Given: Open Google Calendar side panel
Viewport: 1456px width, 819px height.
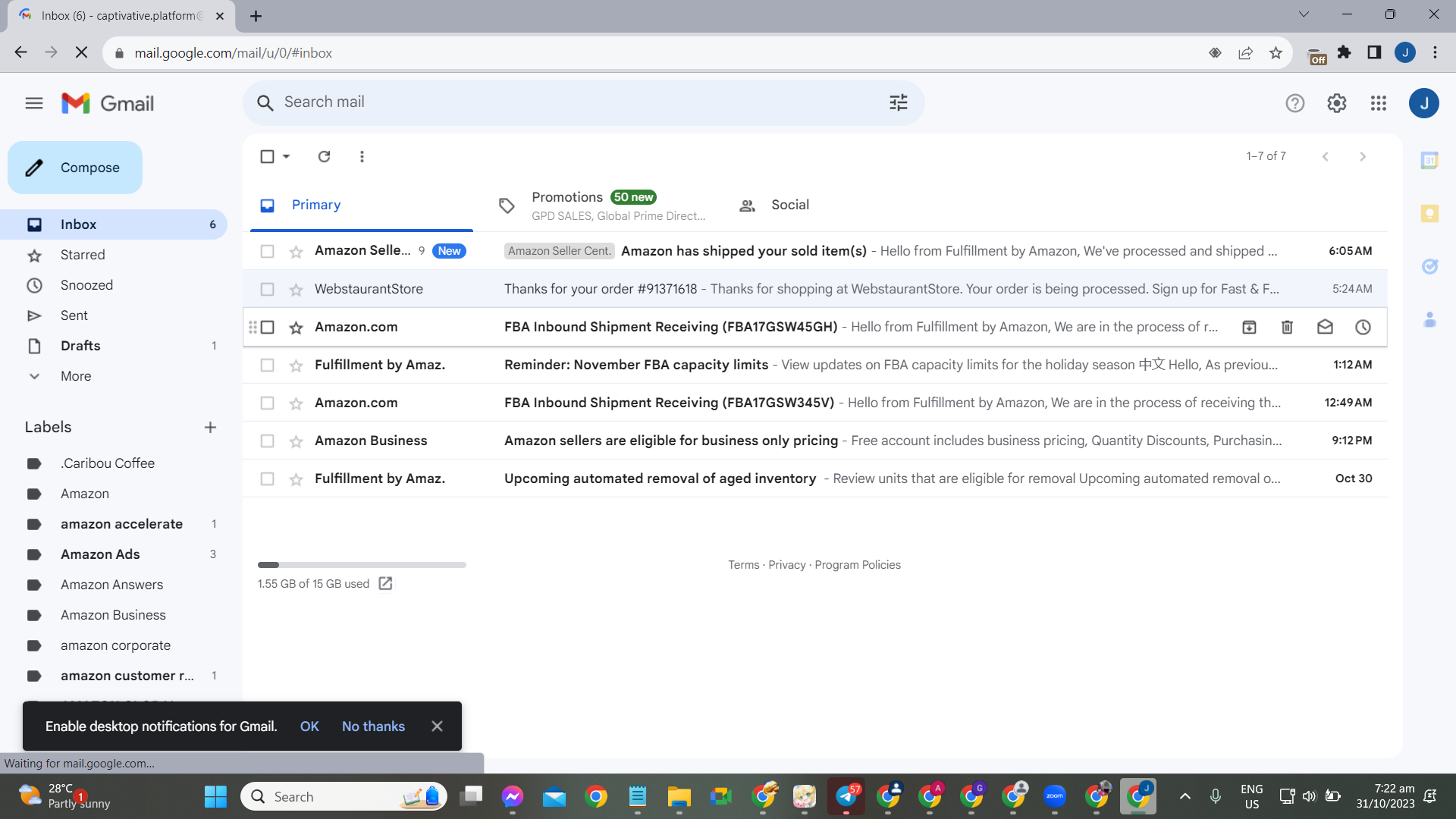Looking at the screenshot, I should click(x=1429, y=160).
